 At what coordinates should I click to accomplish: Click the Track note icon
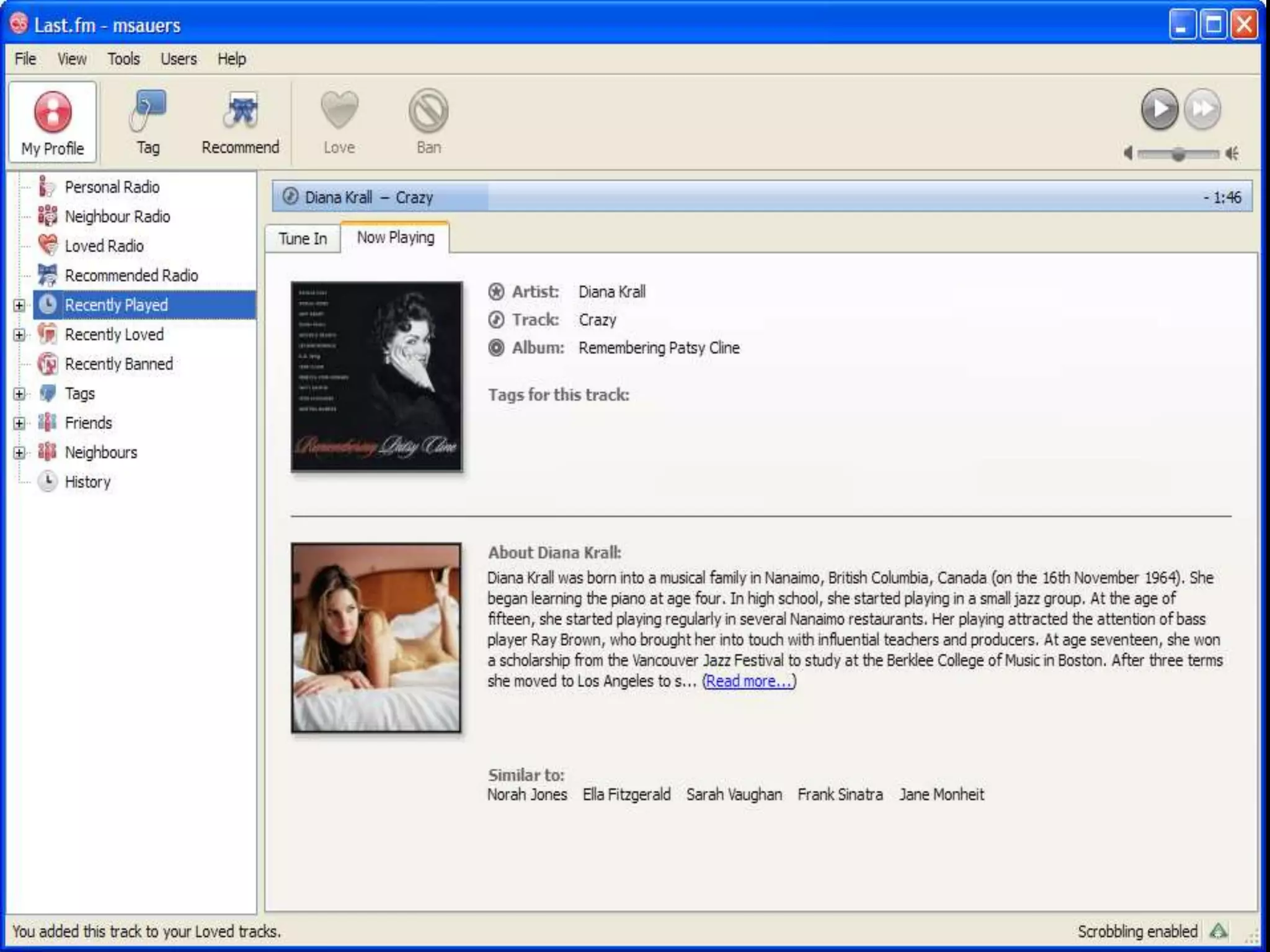click(496, 320)
